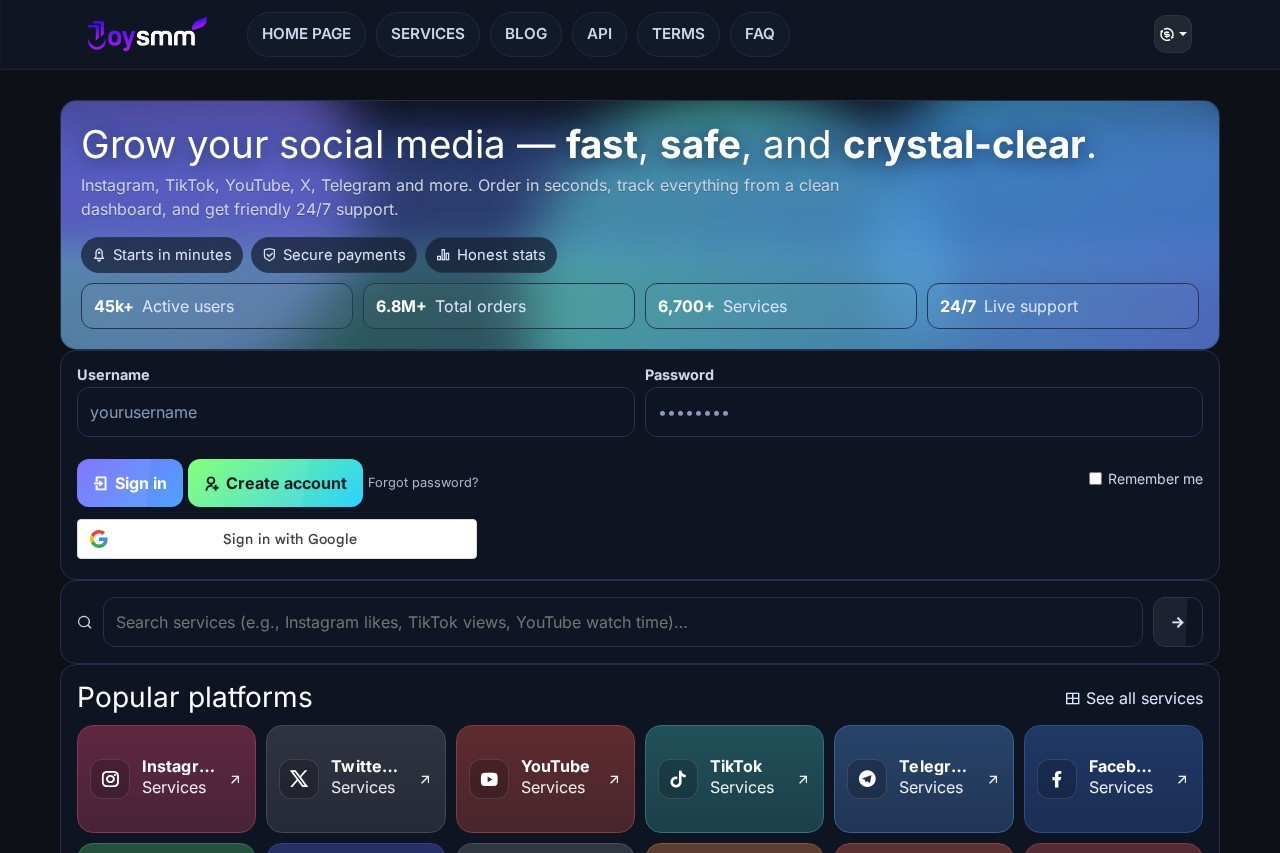Click the 6.8M+ Total orders stat
Image resolution: width=1280 pixels, height=853 pixels.
click(499, 306)
